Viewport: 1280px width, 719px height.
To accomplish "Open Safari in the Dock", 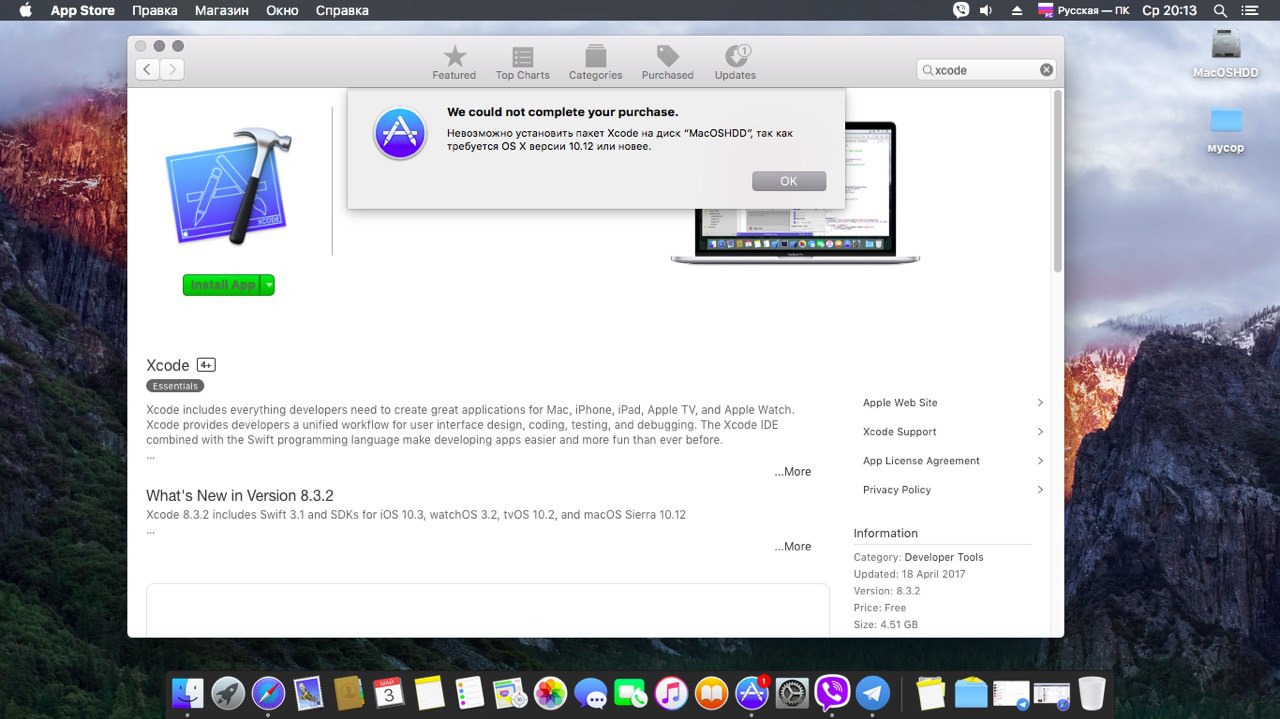I will pyautogui.click(x=268, y=693).
